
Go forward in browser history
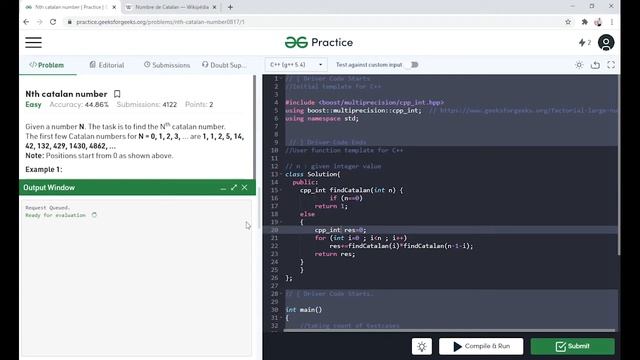40,22
